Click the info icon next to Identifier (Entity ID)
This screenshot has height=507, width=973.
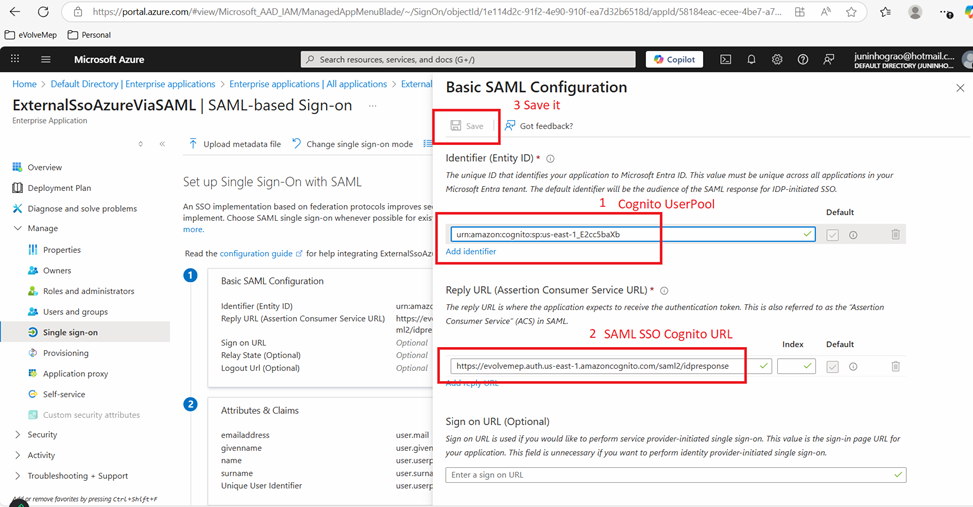point(550,159)
